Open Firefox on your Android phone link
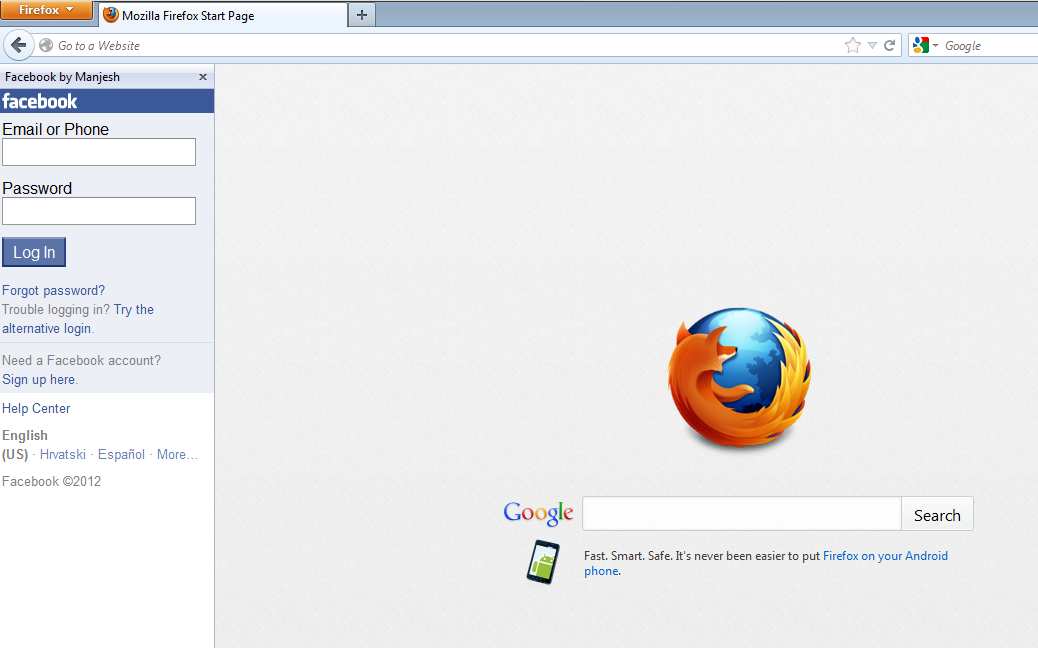 (x=766, y=563)
